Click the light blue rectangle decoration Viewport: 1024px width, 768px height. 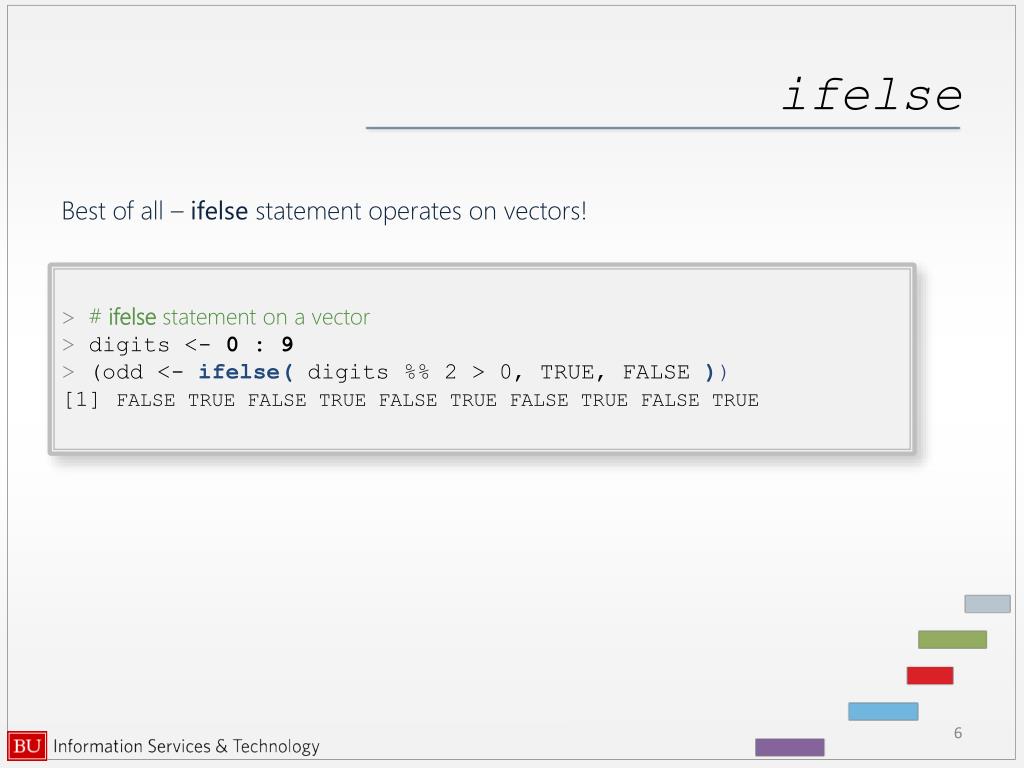tap(883, 711)
